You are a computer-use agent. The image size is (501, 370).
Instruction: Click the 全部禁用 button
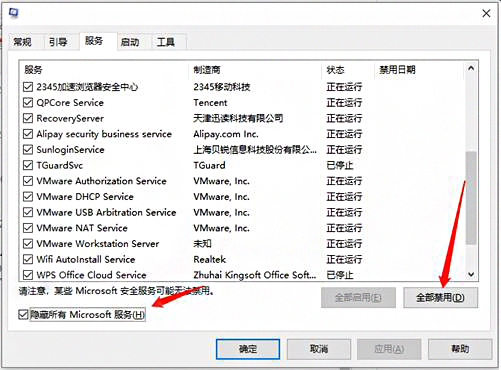point(440,297)
